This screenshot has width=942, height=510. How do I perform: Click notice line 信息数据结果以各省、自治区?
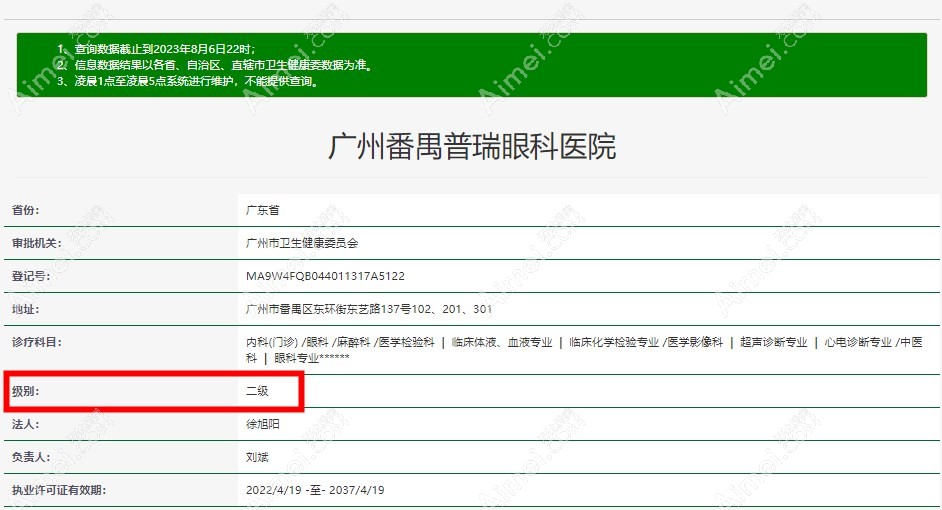(x=215, y=65)
